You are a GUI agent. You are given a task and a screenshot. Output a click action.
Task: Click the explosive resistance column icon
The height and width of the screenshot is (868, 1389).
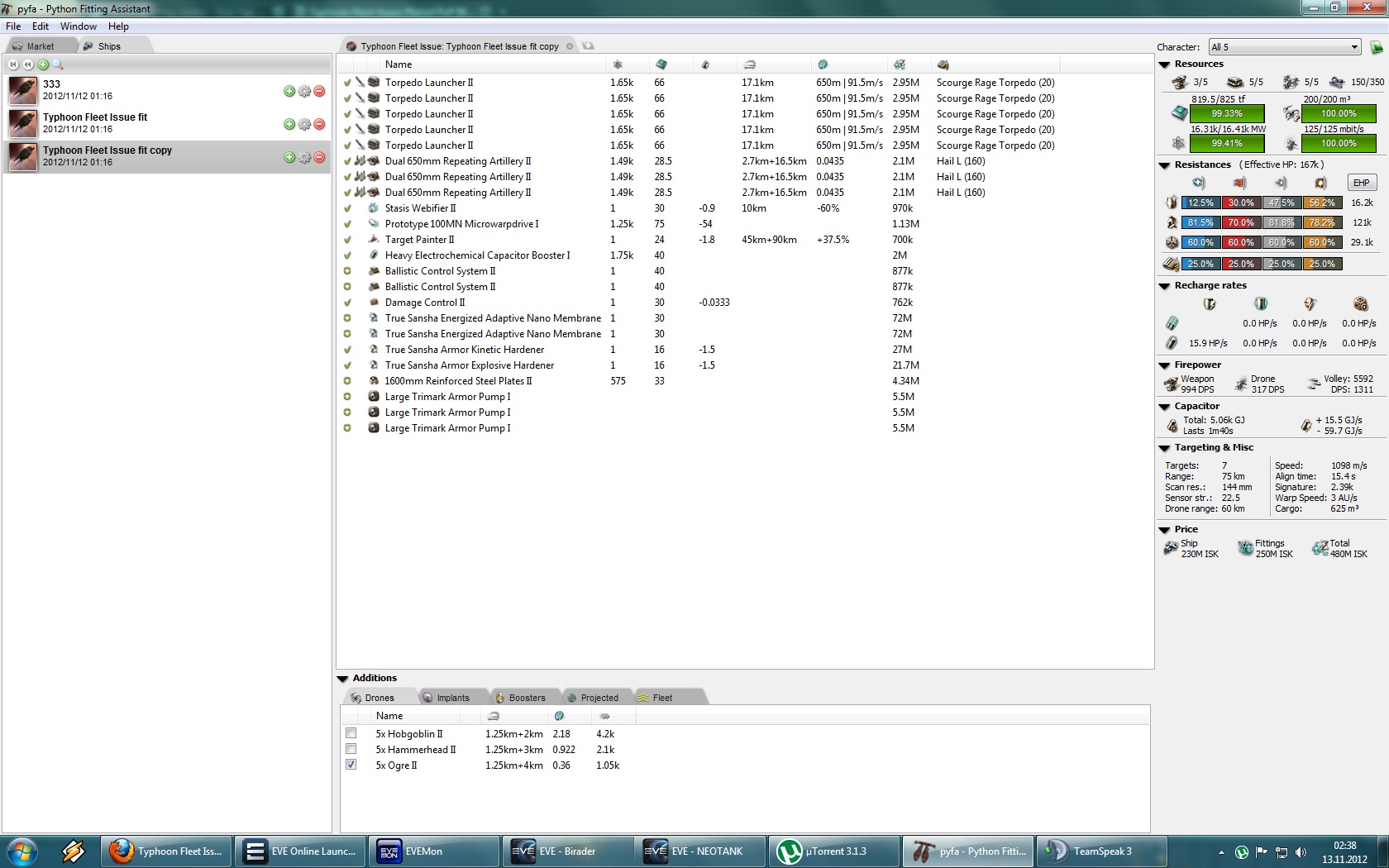click(1320, 183)
